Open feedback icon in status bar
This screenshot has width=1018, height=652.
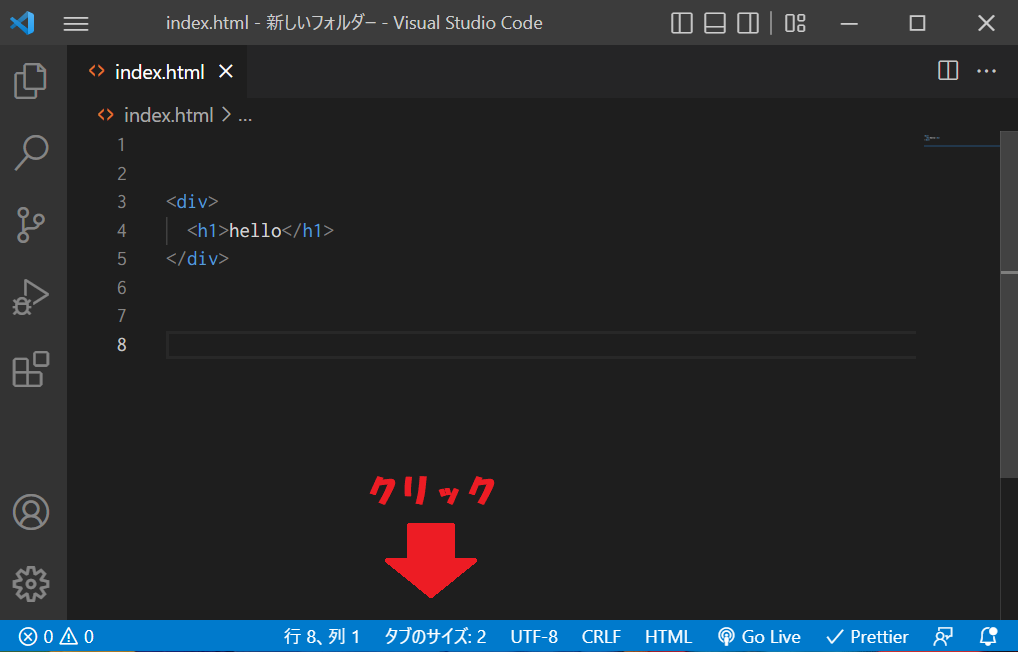pyautogui.click(x=943, y=636)
